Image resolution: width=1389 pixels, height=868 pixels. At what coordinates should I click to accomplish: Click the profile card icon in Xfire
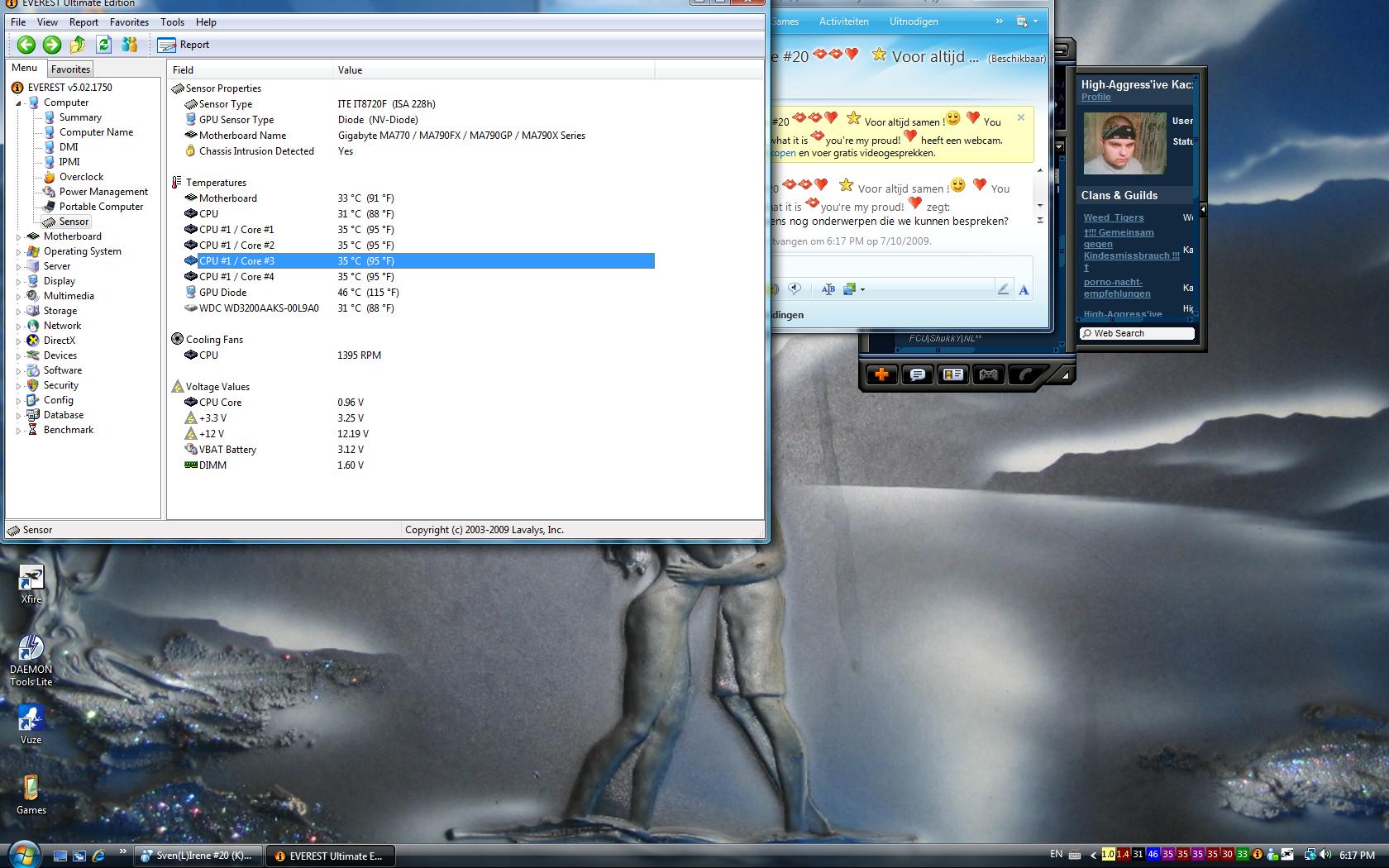[x=952, y=375]
